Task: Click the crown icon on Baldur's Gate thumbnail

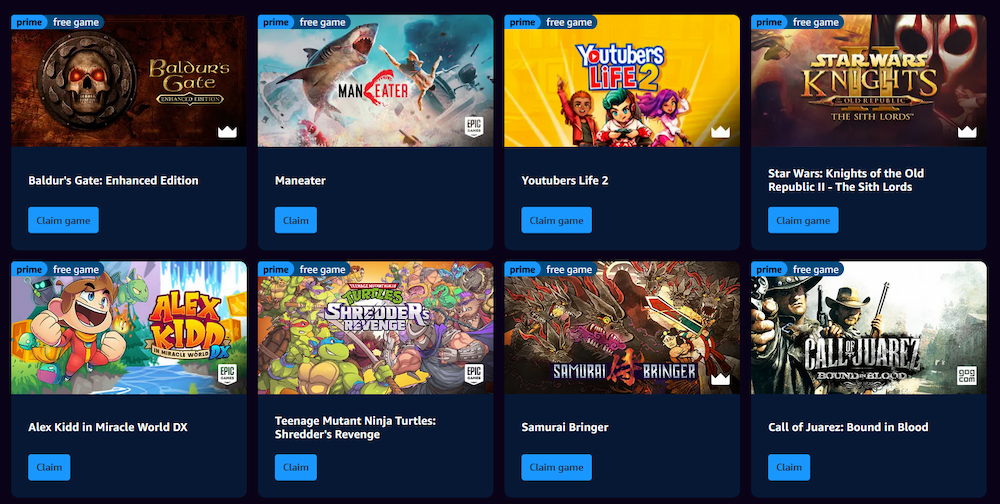Action: [227, 132]
